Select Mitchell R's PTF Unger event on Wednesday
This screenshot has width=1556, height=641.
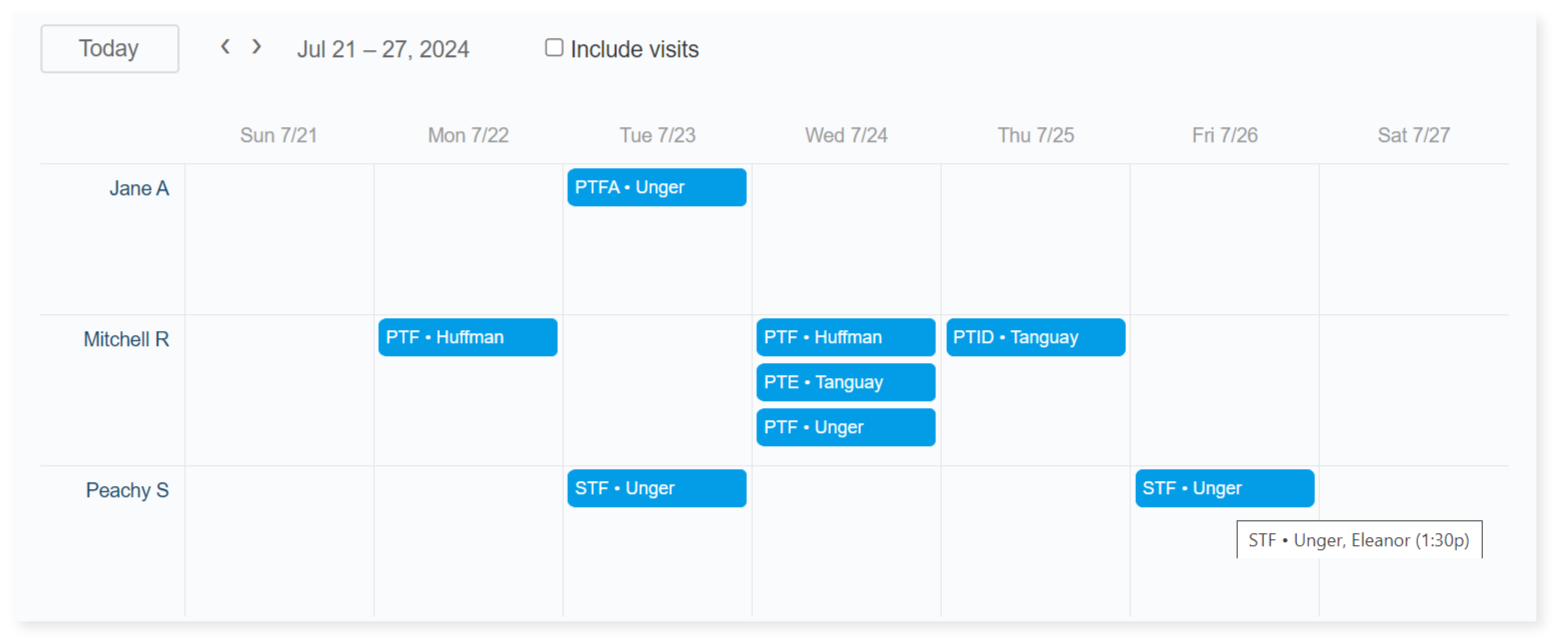pyautogui.click(x=845, y=427)
